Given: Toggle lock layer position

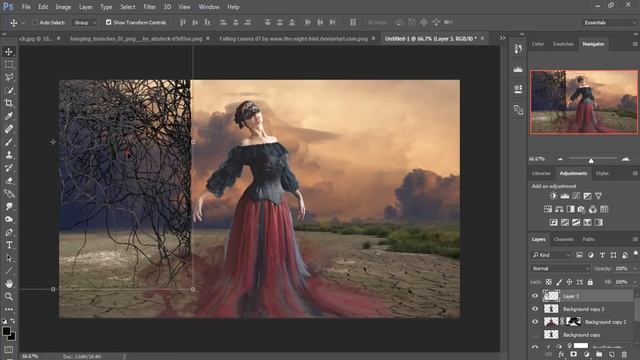Looking at the screenshot, I should click(x=569, y=282).
